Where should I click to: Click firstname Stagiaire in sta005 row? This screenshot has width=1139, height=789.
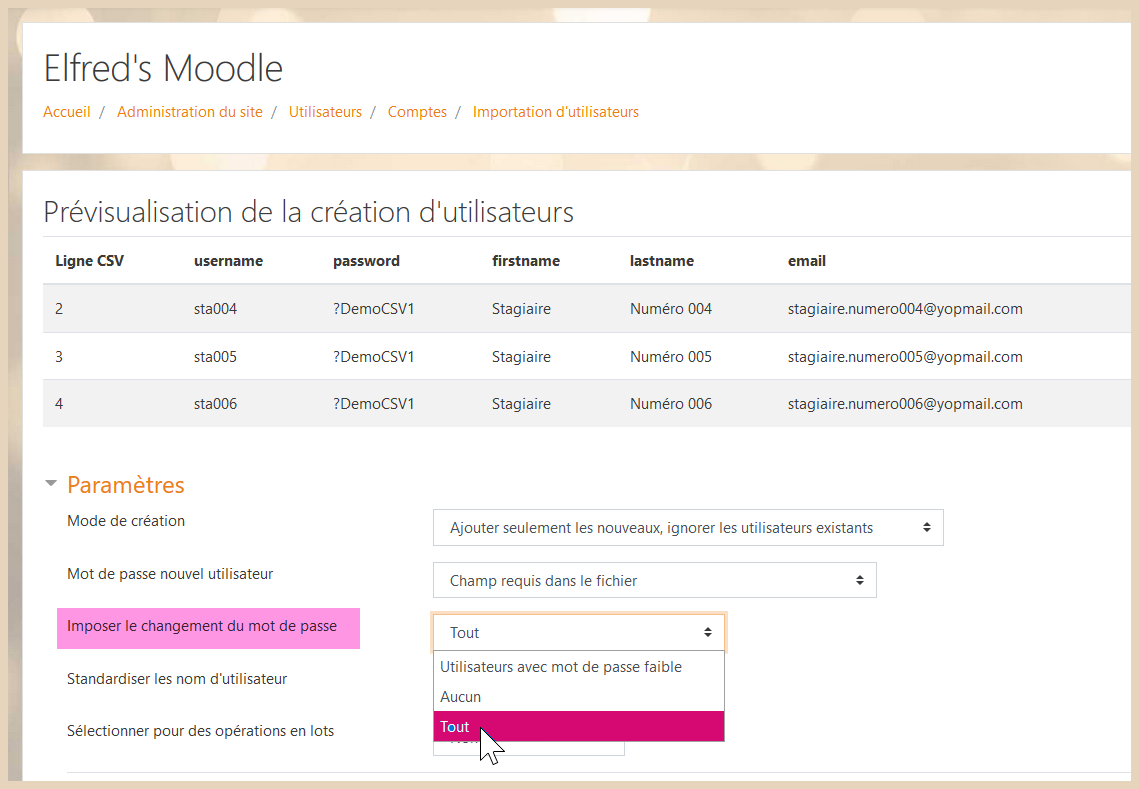pyautogui.click(x=521, y=357)
